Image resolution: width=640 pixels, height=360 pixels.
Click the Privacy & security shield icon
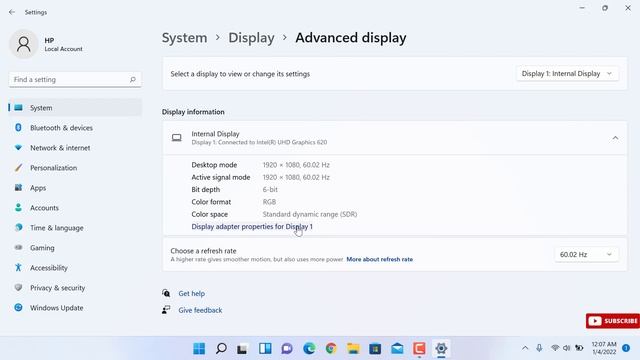coord(18,287)
